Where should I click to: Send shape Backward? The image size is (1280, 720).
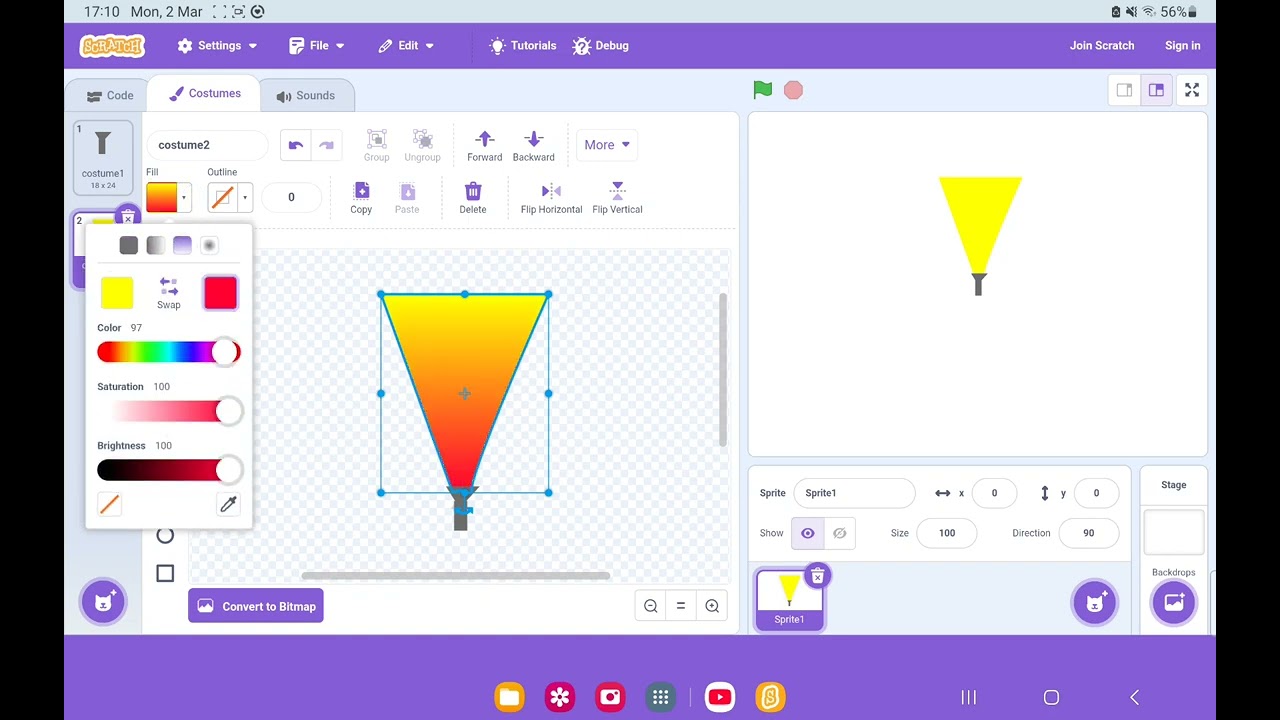point(533,145)
